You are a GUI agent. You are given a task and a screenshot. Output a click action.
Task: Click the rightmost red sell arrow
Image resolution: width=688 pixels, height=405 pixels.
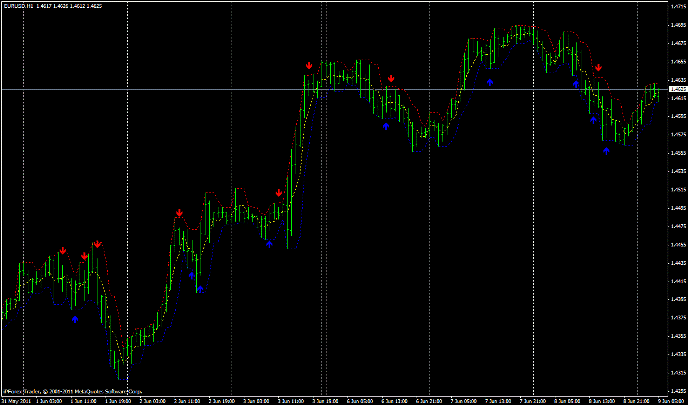click(x=598, y=68)
